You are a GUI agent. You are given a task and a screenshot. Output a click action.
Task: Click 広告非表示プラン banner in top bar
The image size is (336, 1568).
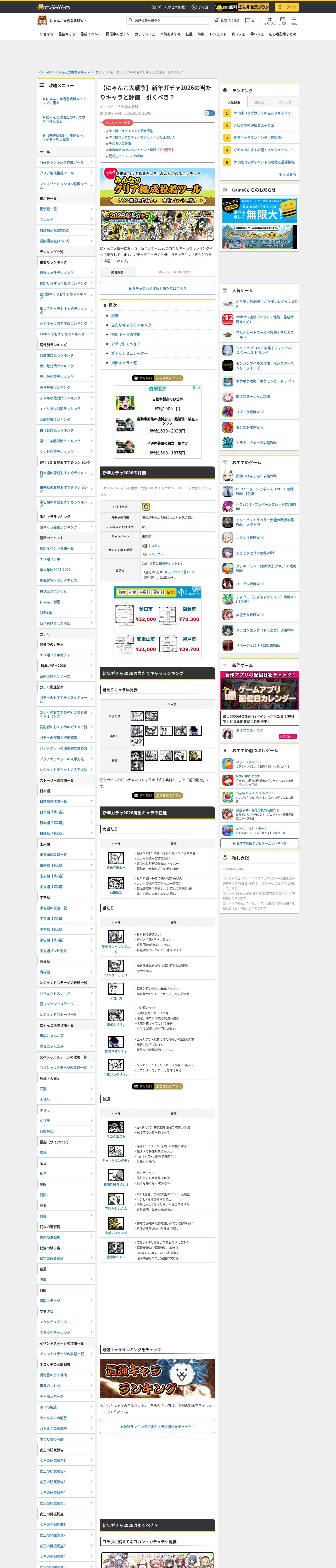tap(242, 7)
